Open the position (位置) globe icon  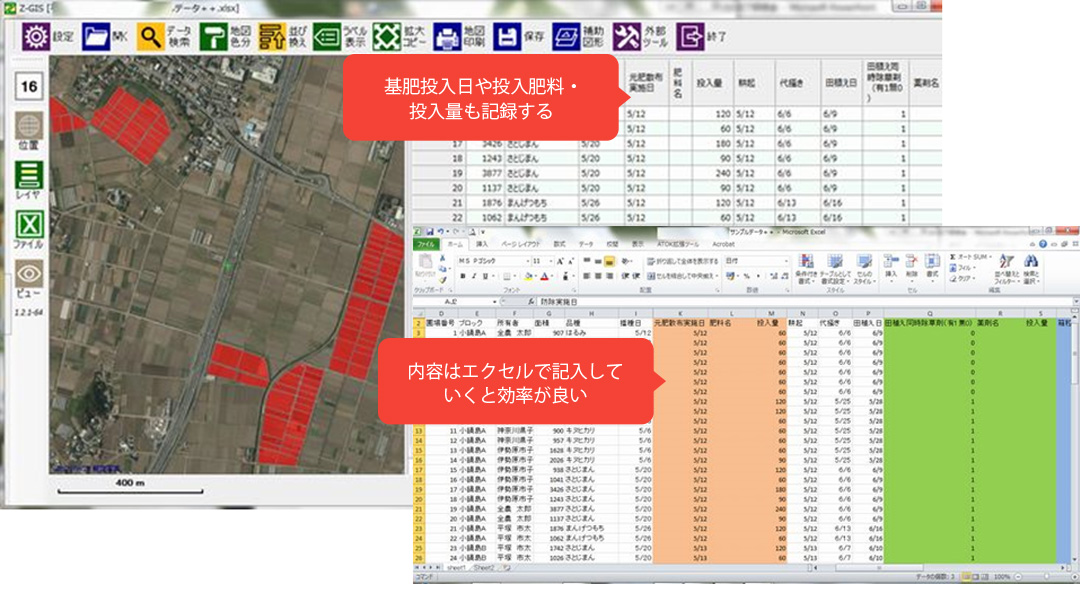[28, 126]
